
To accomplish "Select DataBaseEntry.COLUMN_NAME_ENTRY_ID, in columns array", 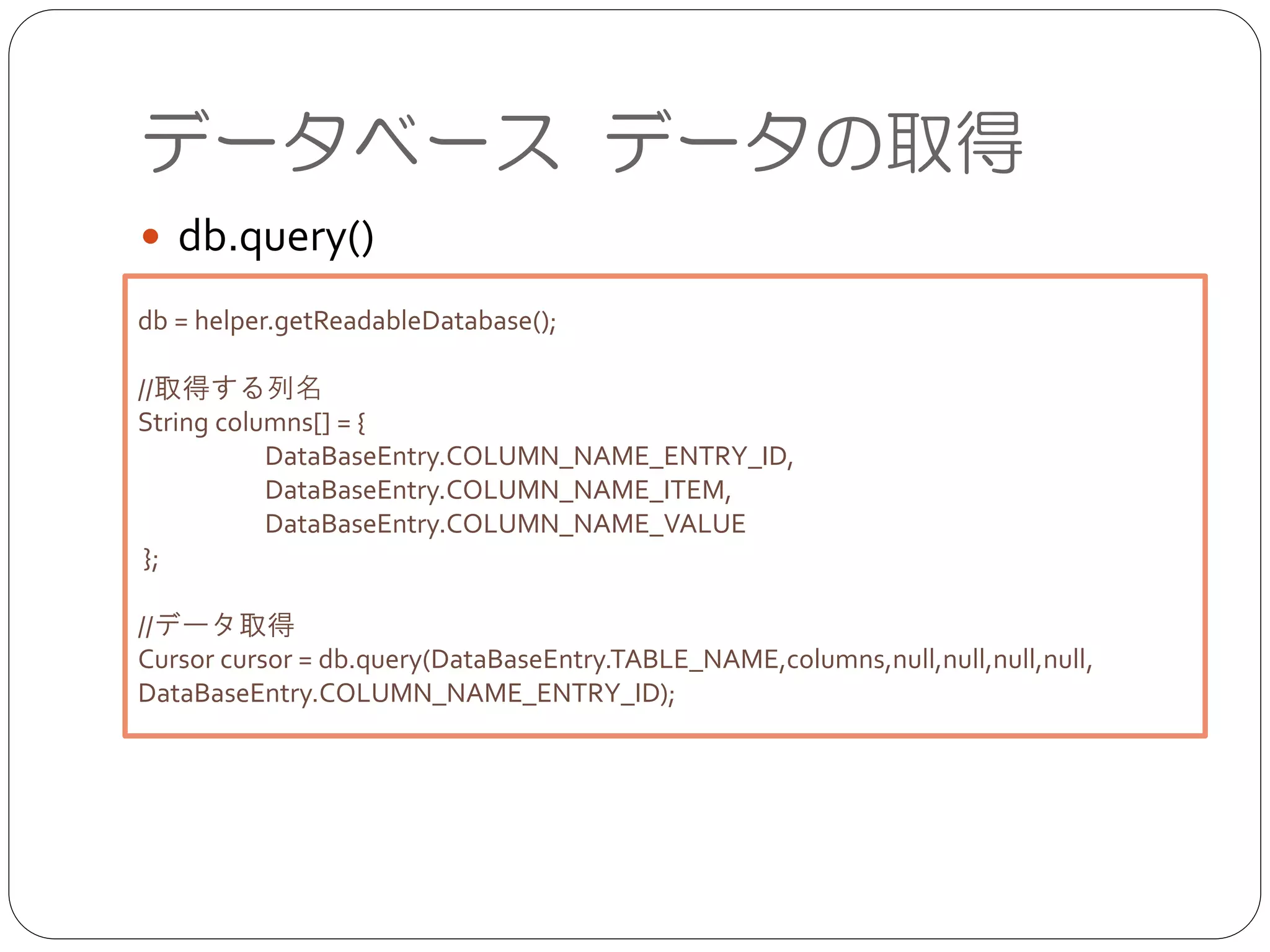I will pyautogui.click(x=529, y=457).
